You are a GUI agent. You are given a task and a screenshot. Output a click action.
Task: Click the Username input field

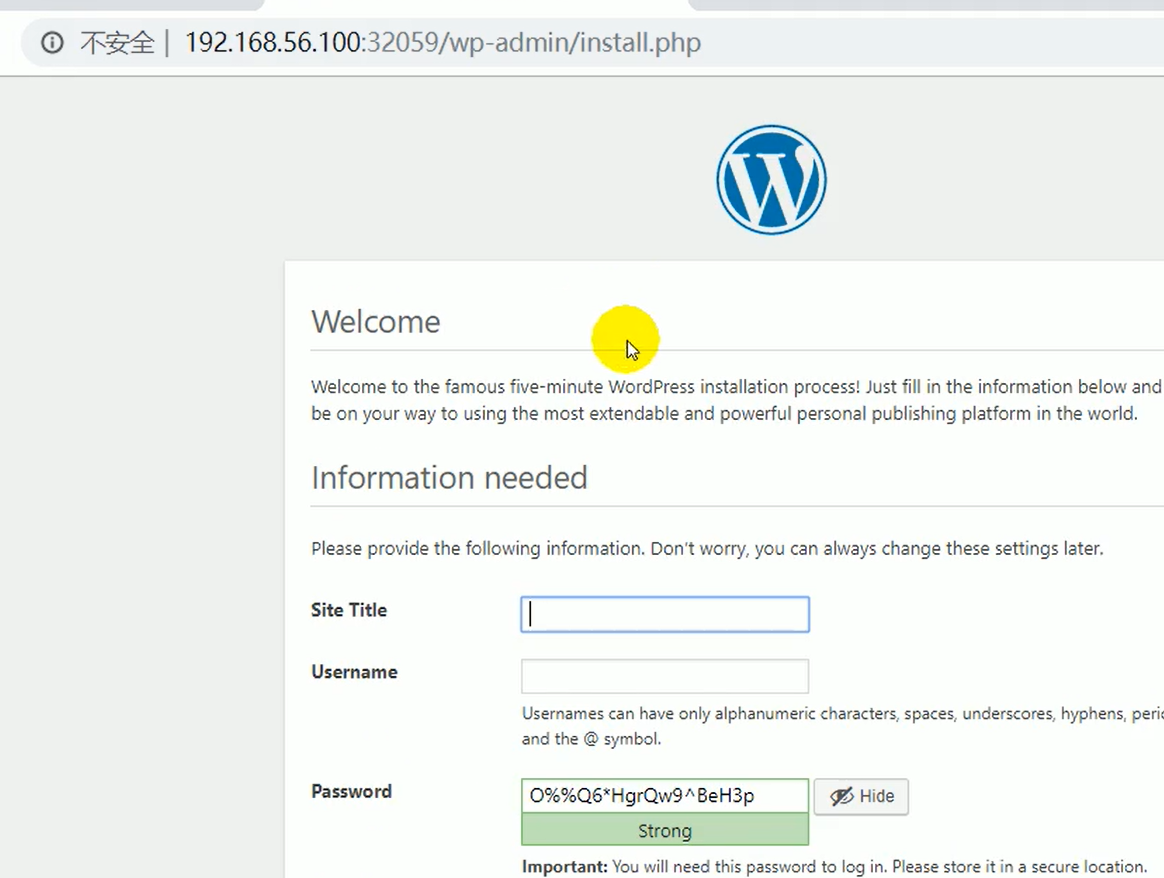(x=665, y=676)
